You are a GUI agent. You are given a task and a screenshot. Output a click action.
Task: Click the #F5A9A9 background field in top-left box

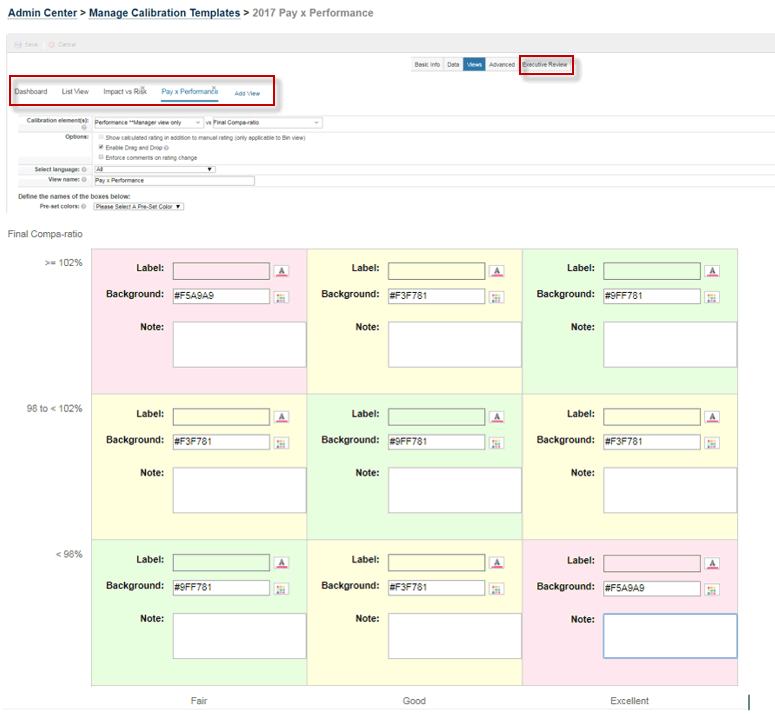coord(221,297)
